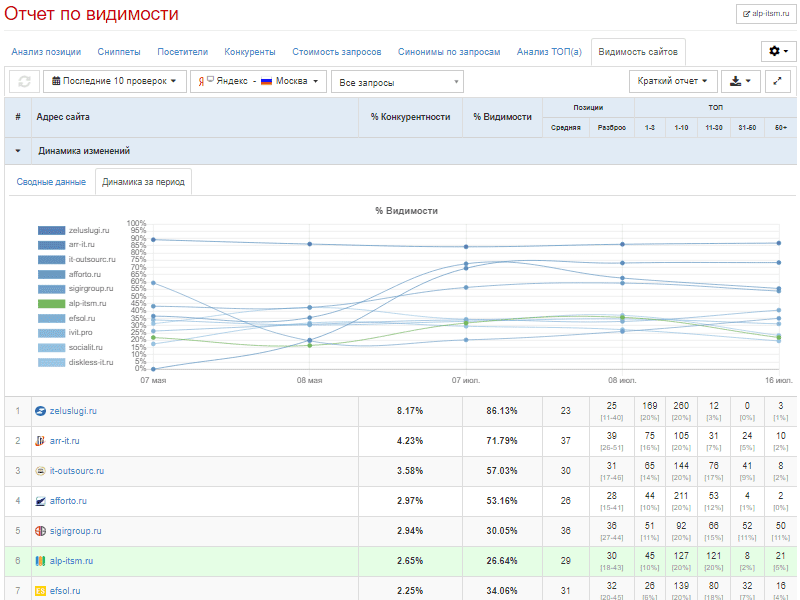Image resolution: width=800 pixels, height=600 pixels.
Task: Sort by ТОП 1-3 column header
Action: tap(650, 128)
